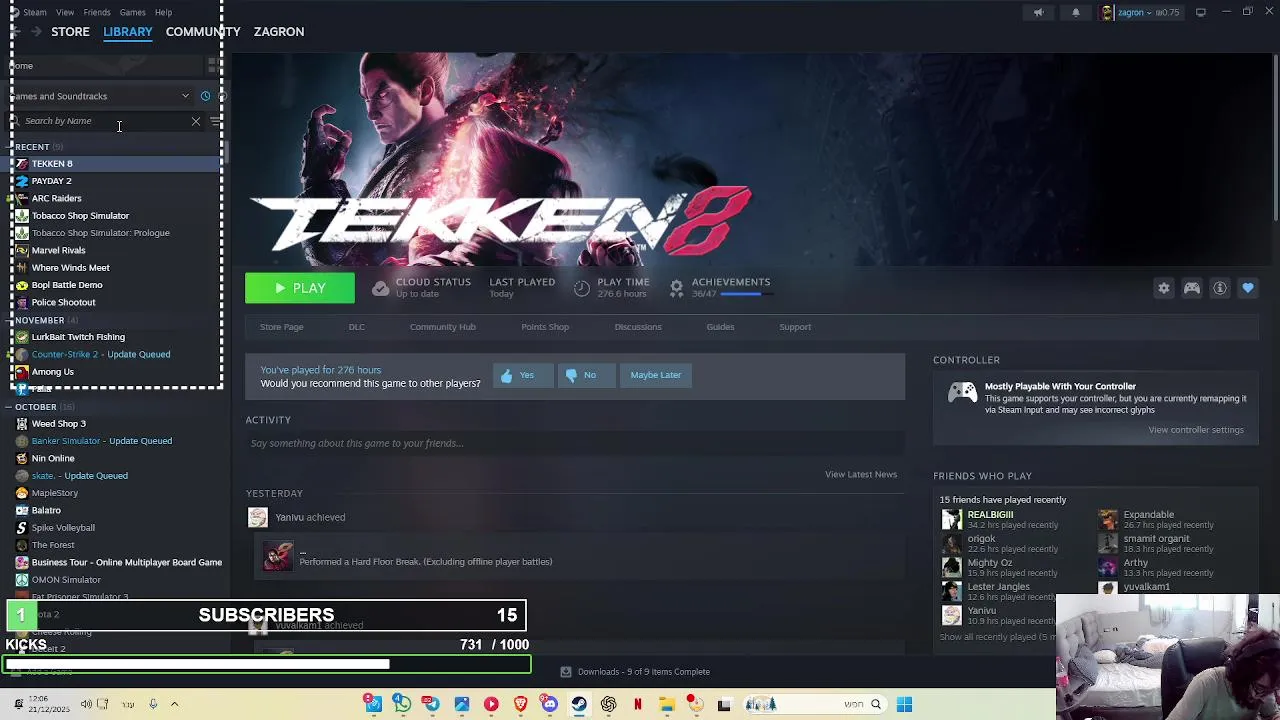Open Brave browser from the taskbar
Viewport: 1280px width, 720px height.
click(x=520, y=704)
